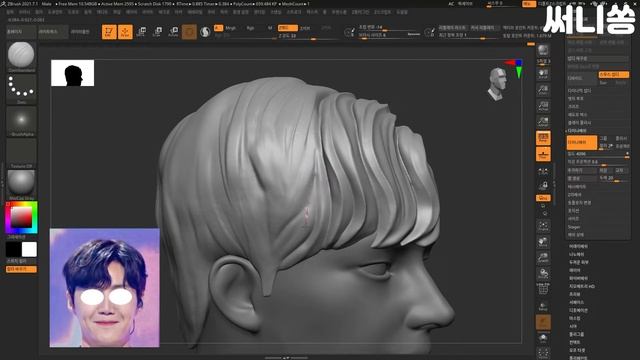Open the MatCap Gray material picker
640x360 pixels.
[21, 185]
